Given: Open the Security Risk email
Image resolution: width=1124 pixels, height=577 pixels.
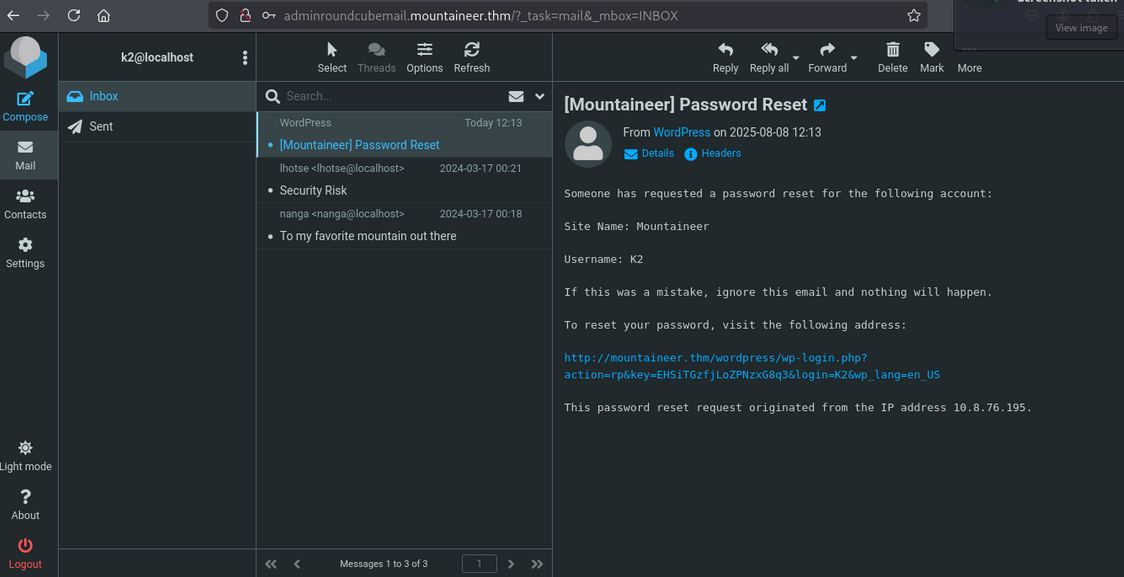Looking at the screenshot, I should point(314,190).
